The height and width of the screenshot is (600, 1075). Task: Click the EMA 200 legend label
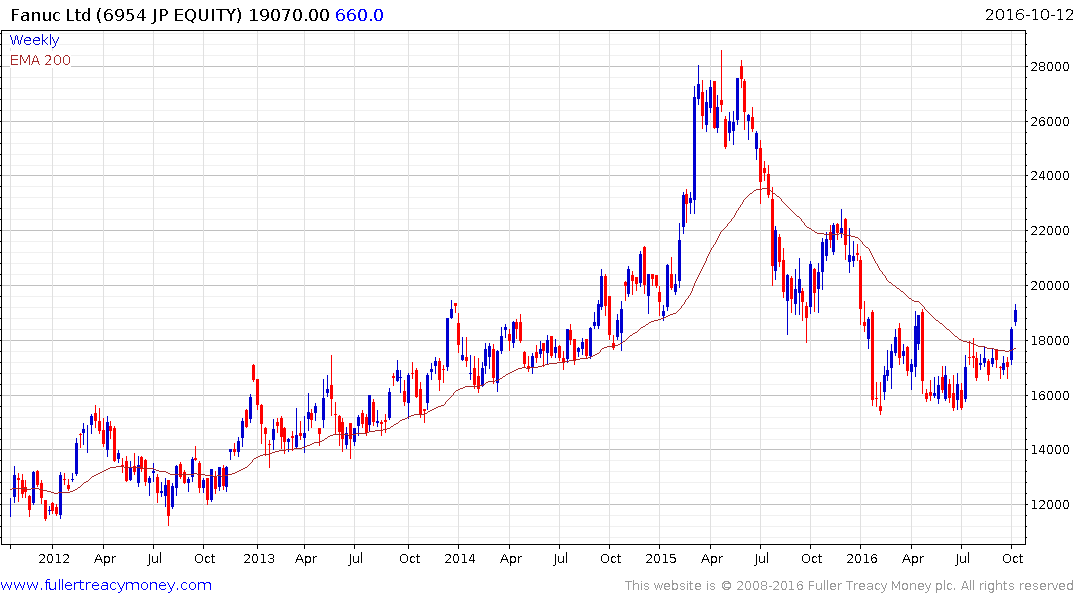coord(40,60)
